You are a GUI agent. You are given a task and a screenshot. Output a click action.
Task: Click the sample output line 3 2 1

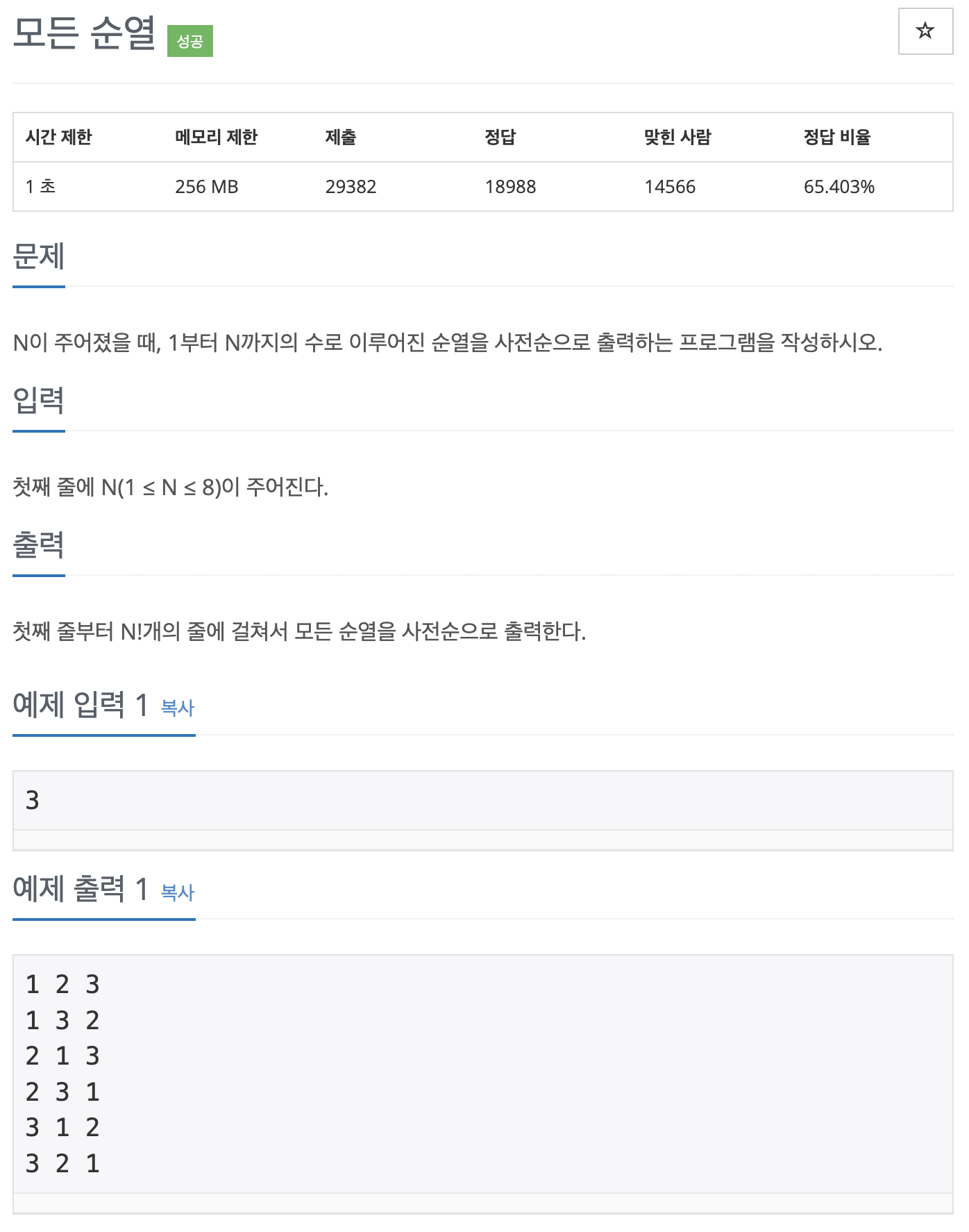pos(62,1164)
